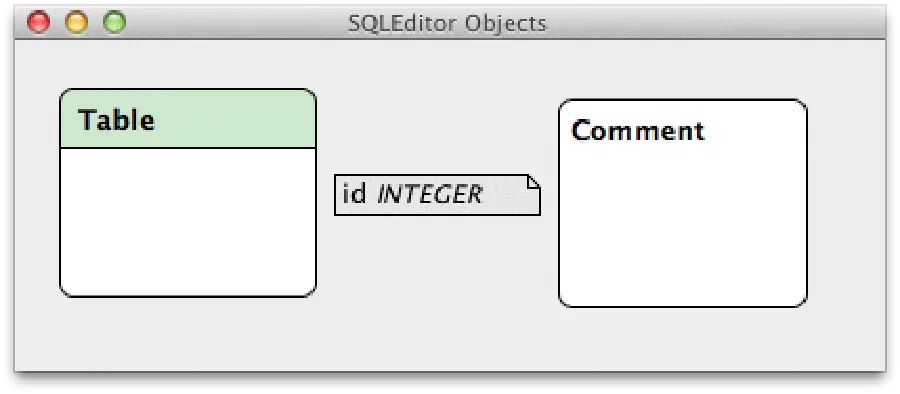Click empty canvas below the id INTEGER field

(437, 276)
